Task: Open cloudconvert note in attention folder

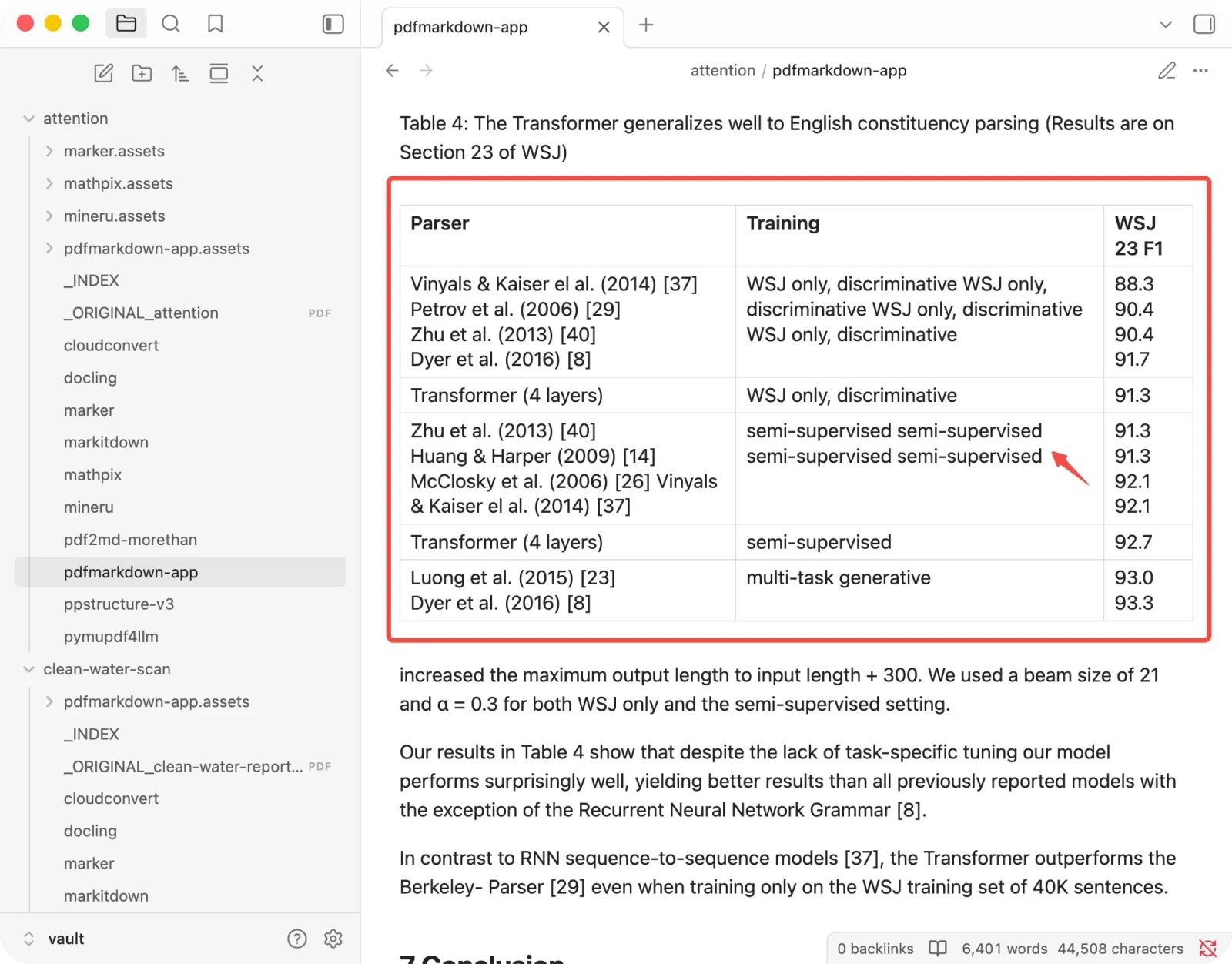Action: click(180, 345)
